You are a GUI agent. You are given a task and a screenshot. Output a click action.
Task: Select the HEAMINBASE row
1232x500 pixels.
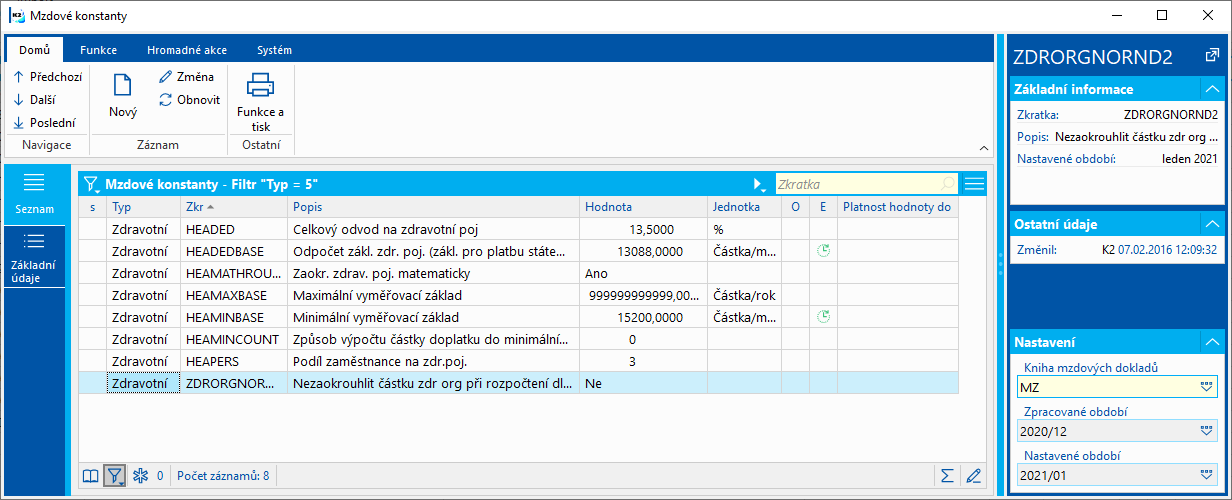(x=518, y=317)
